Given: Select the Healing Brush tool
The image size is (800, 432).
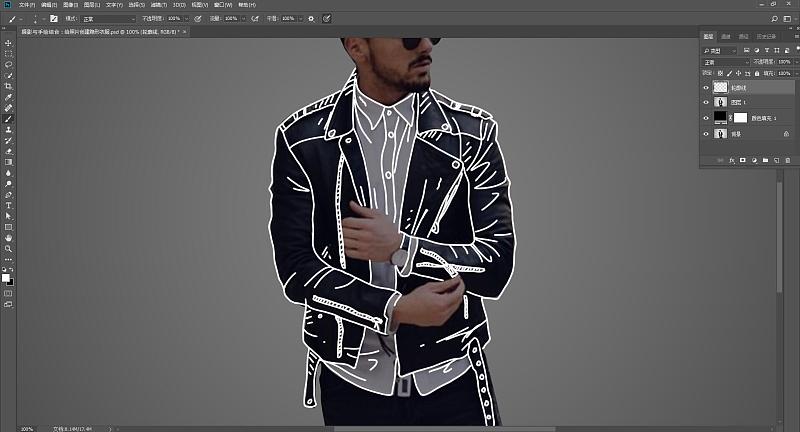Looking at the screenshot, I should tap(8, 108).
